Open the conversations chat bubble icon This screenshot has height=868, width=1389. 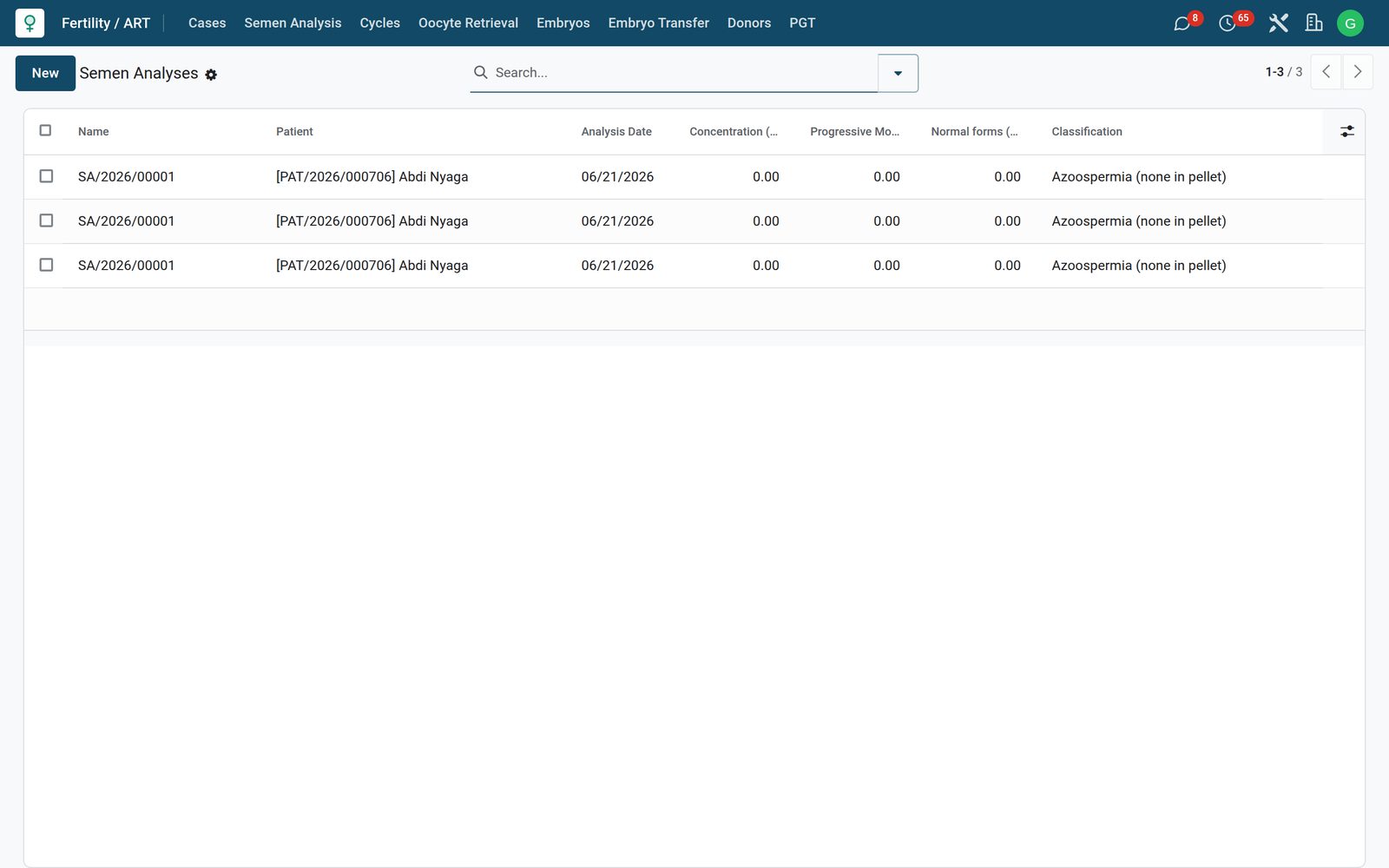pyautogui.click(x=1182, y=23)
